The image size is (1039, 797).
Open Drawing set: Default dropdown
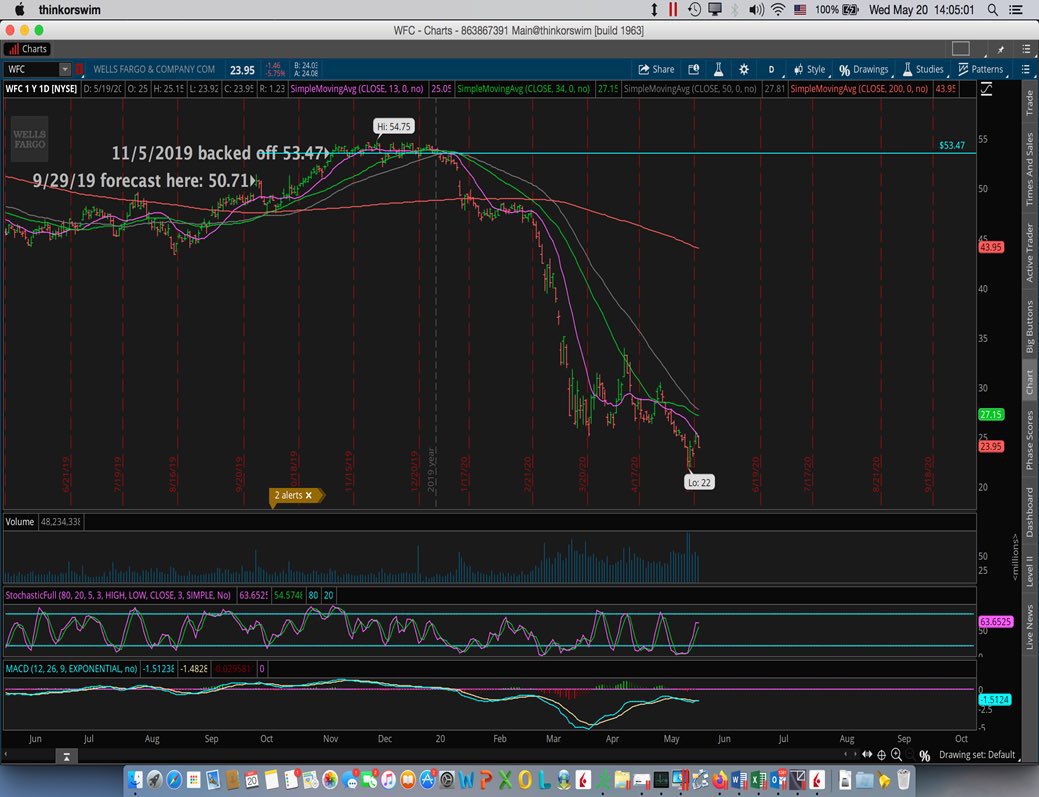977,755
